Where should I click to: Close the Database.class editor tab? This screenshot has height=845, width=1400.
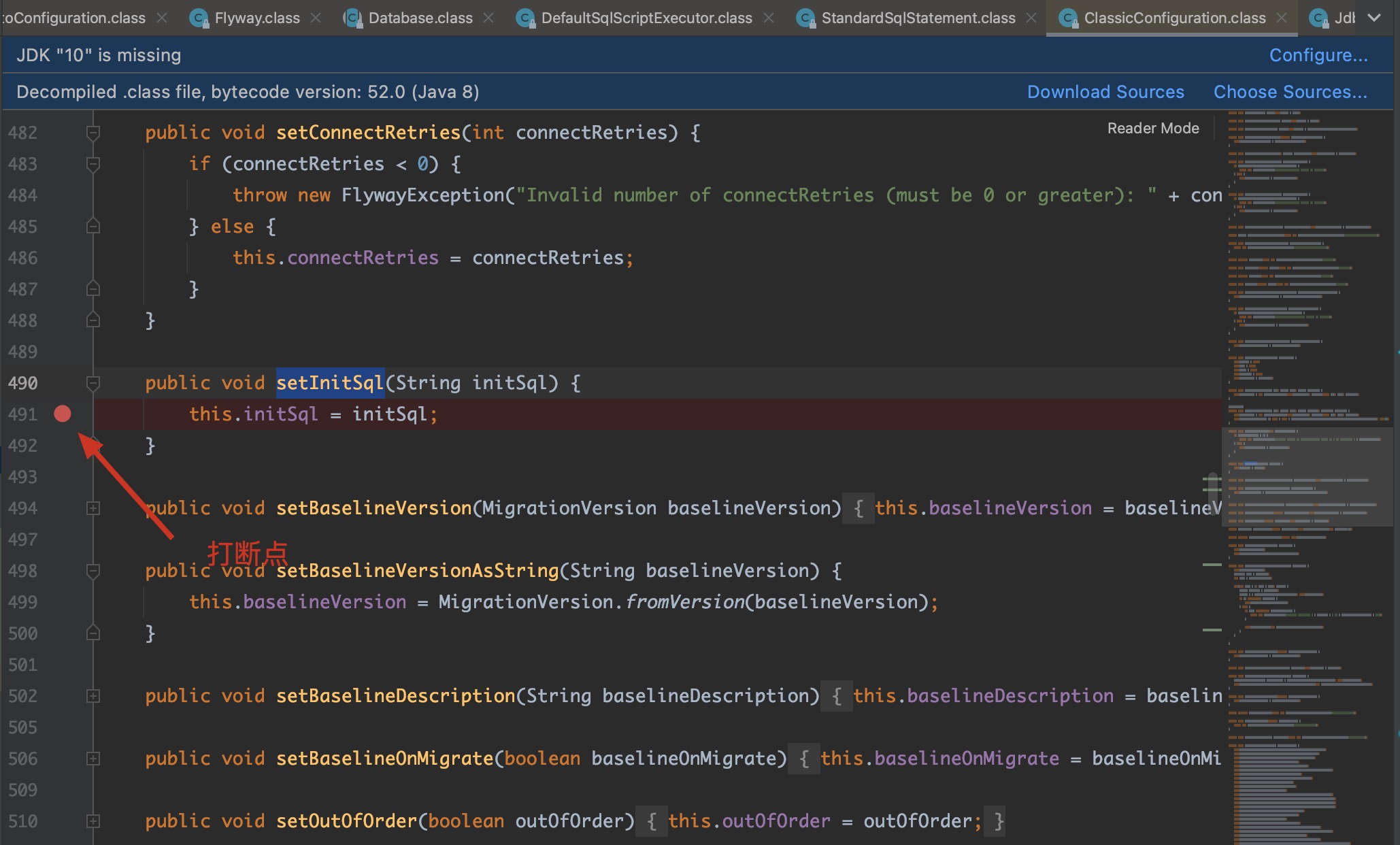(x=488, y=18)
